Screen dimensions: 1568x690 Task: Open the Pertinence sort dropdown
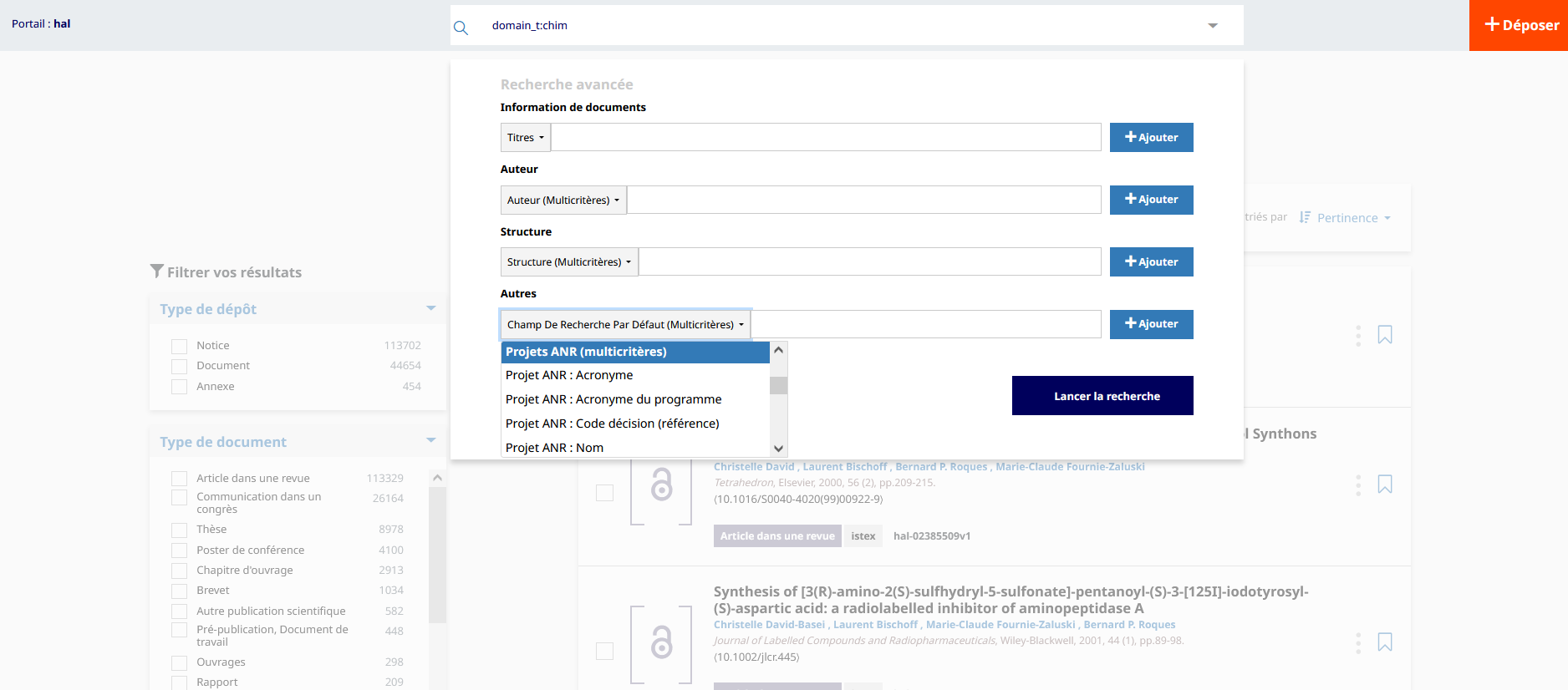(1354, 218)
